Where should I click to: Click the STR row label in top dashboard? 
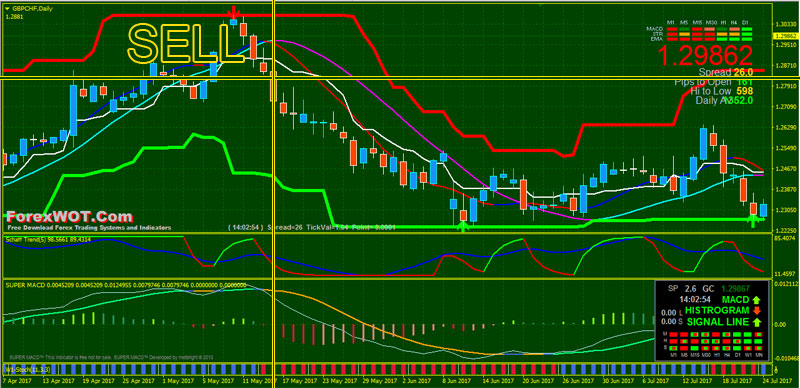pyautogui.click(x=657, y=34)
